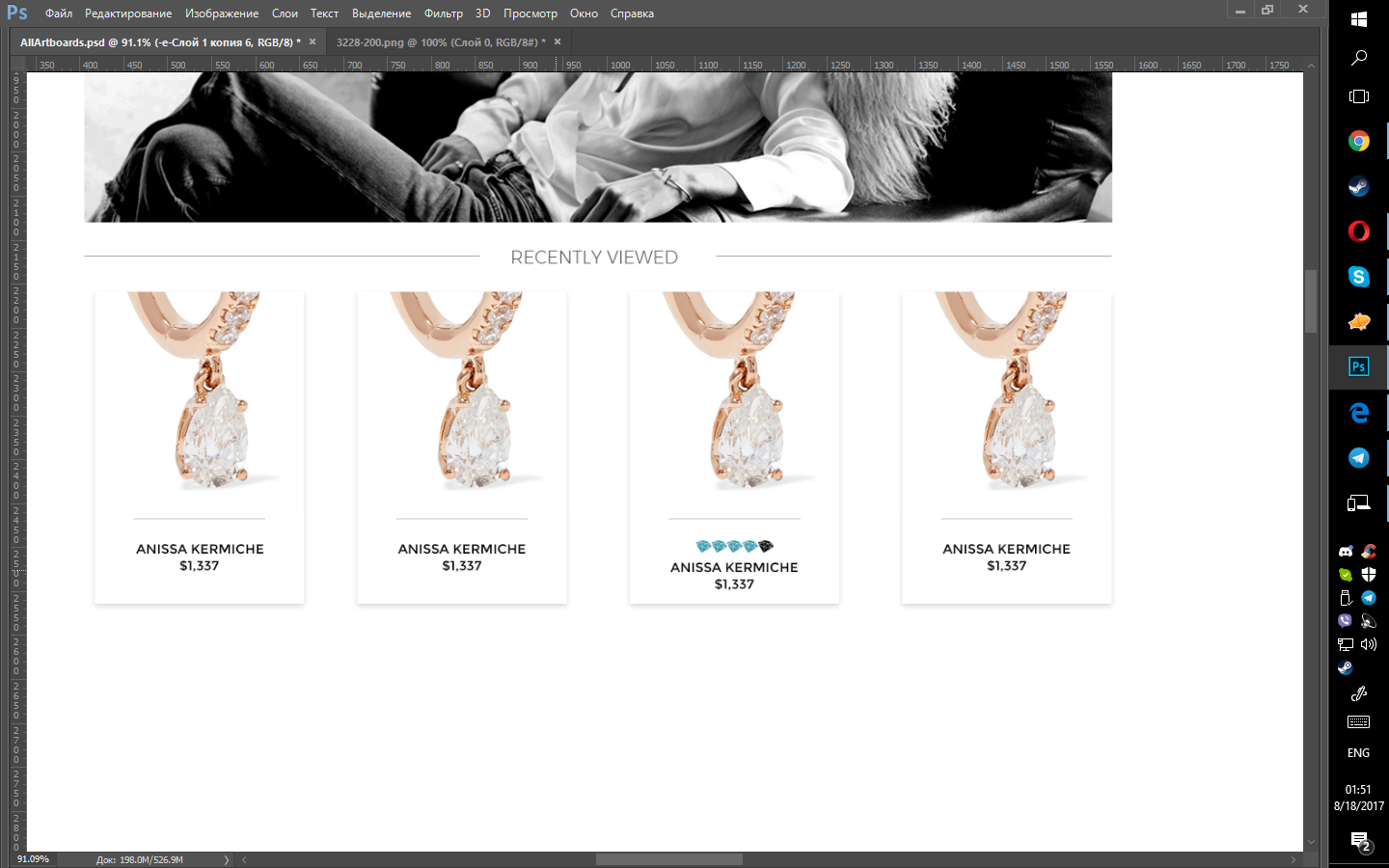The height and width of the screenshot is (868, 1389).
Task: Open Task View in taskbar
Action: tap(1359, 96)
